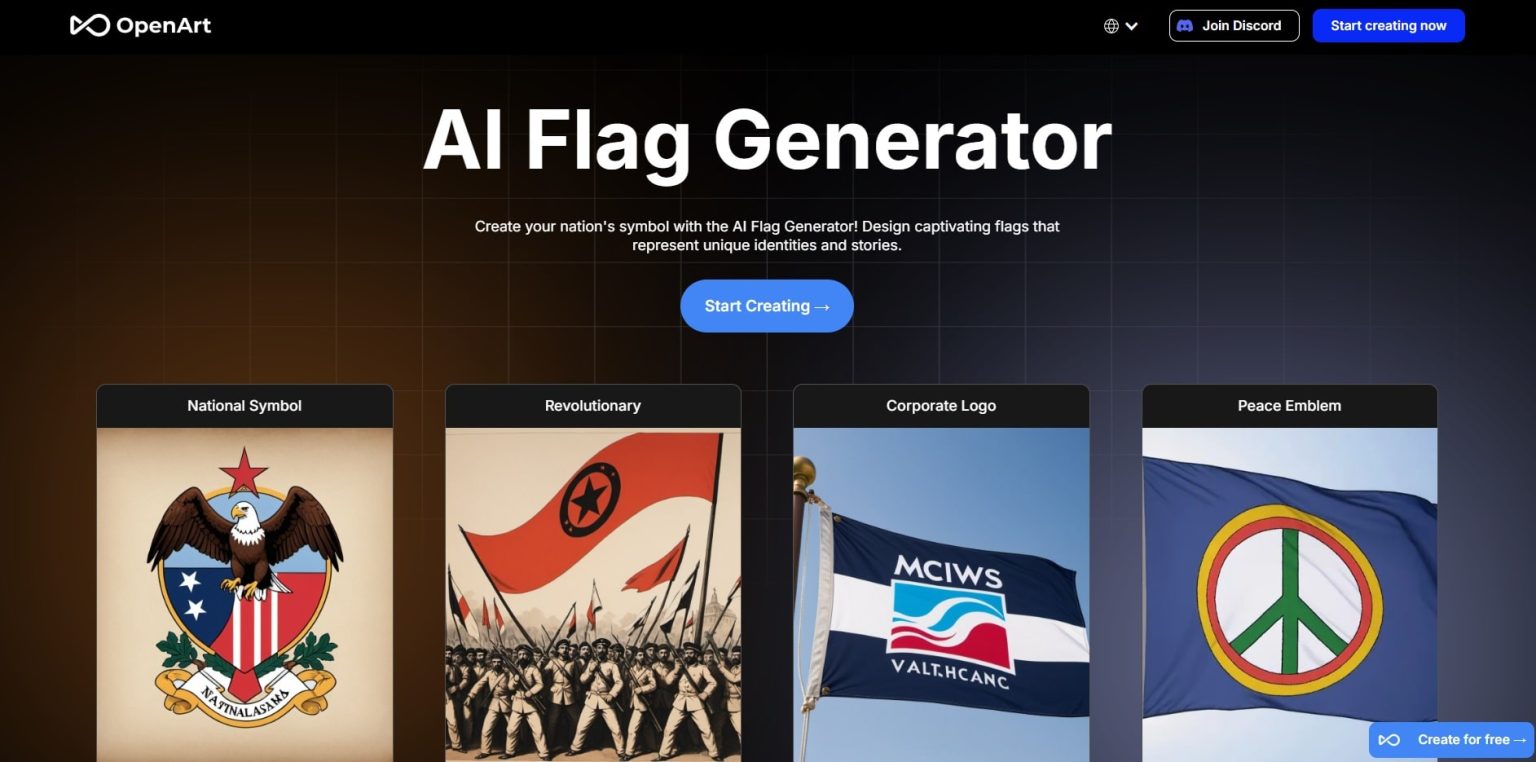The height and width of the screenshot is (762, 1536).
Task: Click the Create for free floating button
Action: [1451, 740]
